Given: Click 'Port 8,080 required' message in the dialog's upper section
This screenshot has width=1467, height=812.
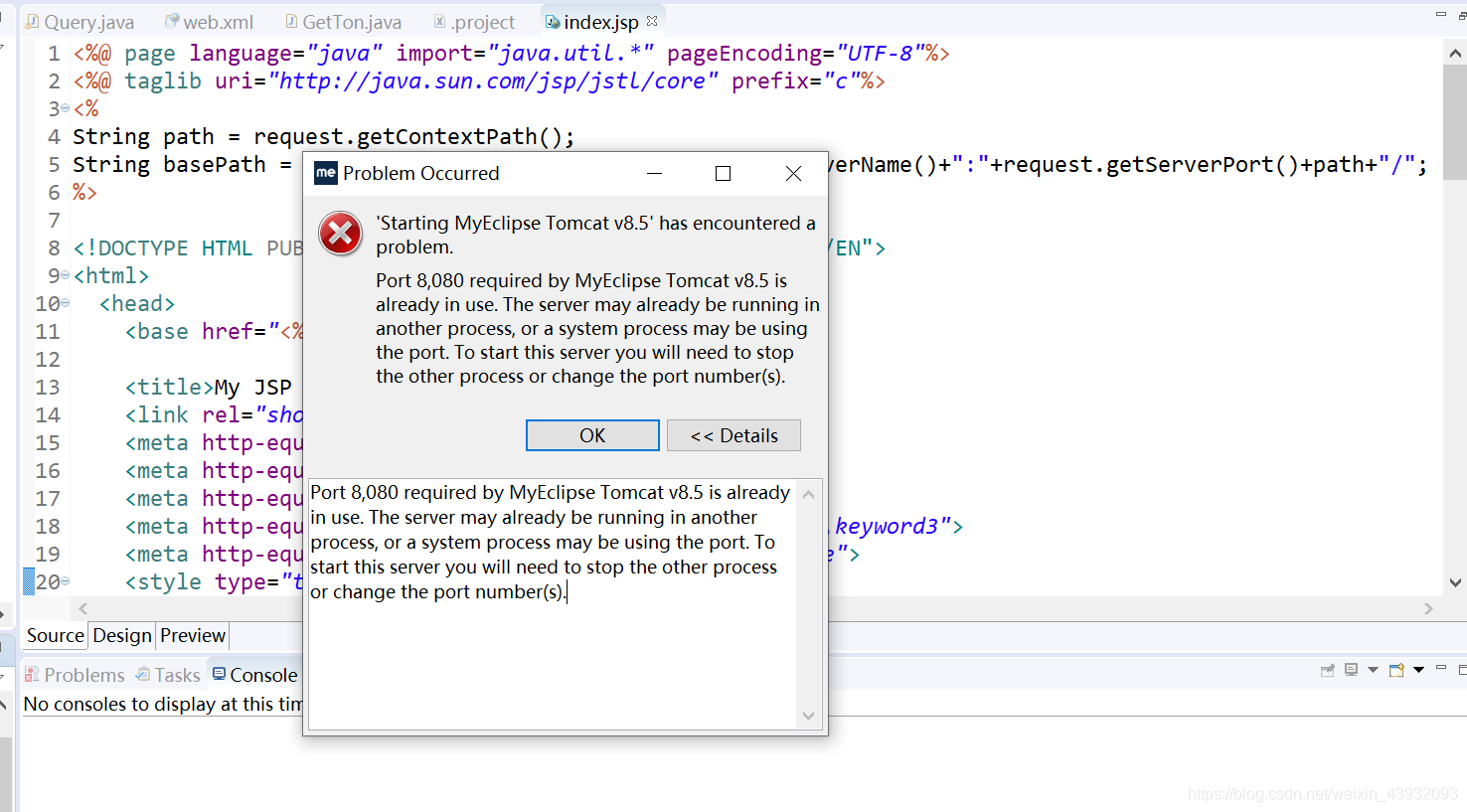Looking at the screenshot, I should click(x=597, y=328).
